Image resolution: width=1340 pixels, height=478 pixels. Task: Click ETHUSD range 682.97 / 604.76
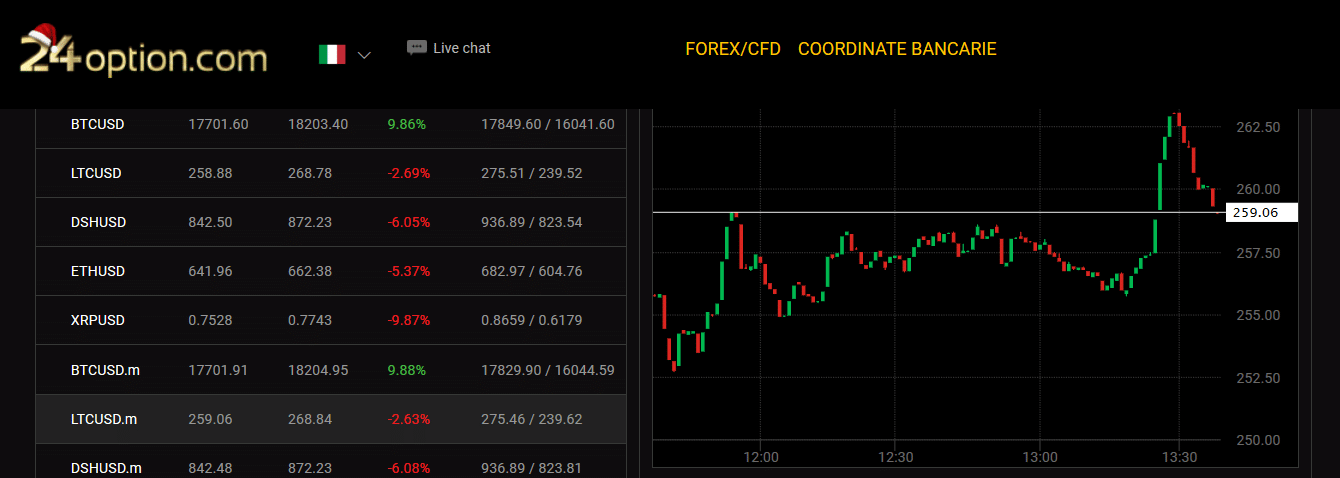pyautogui.click(x=532, y=271)
